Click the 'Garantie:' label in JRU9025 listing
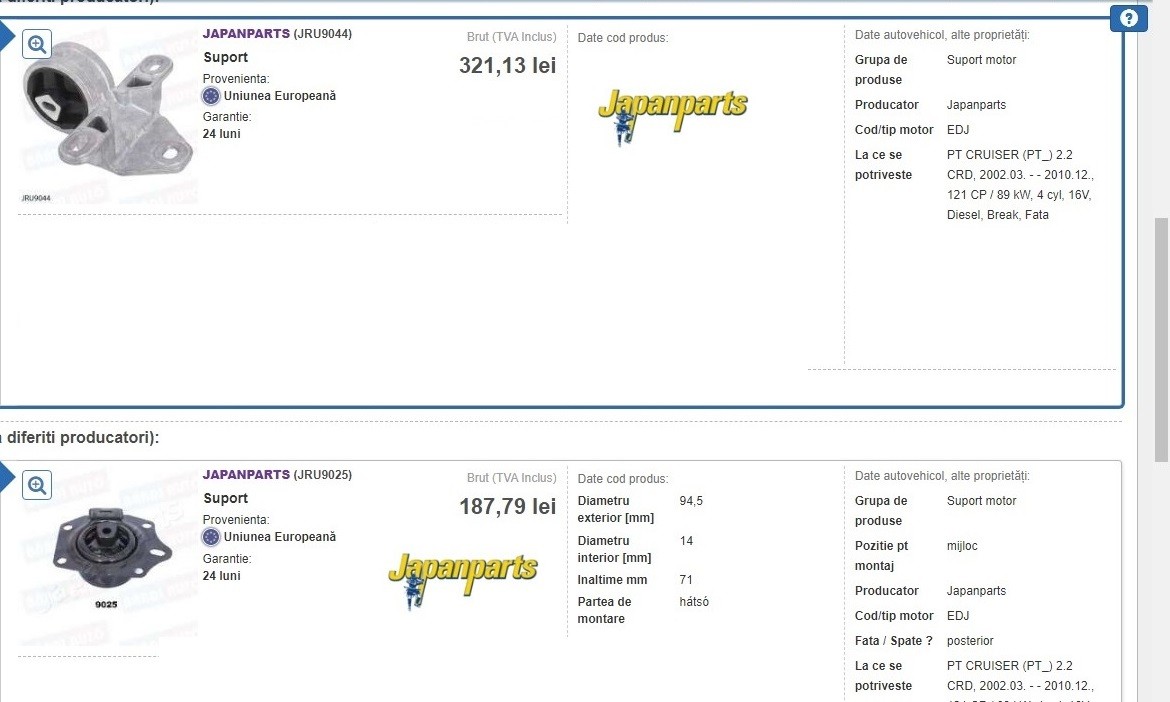 pos(227,559)
